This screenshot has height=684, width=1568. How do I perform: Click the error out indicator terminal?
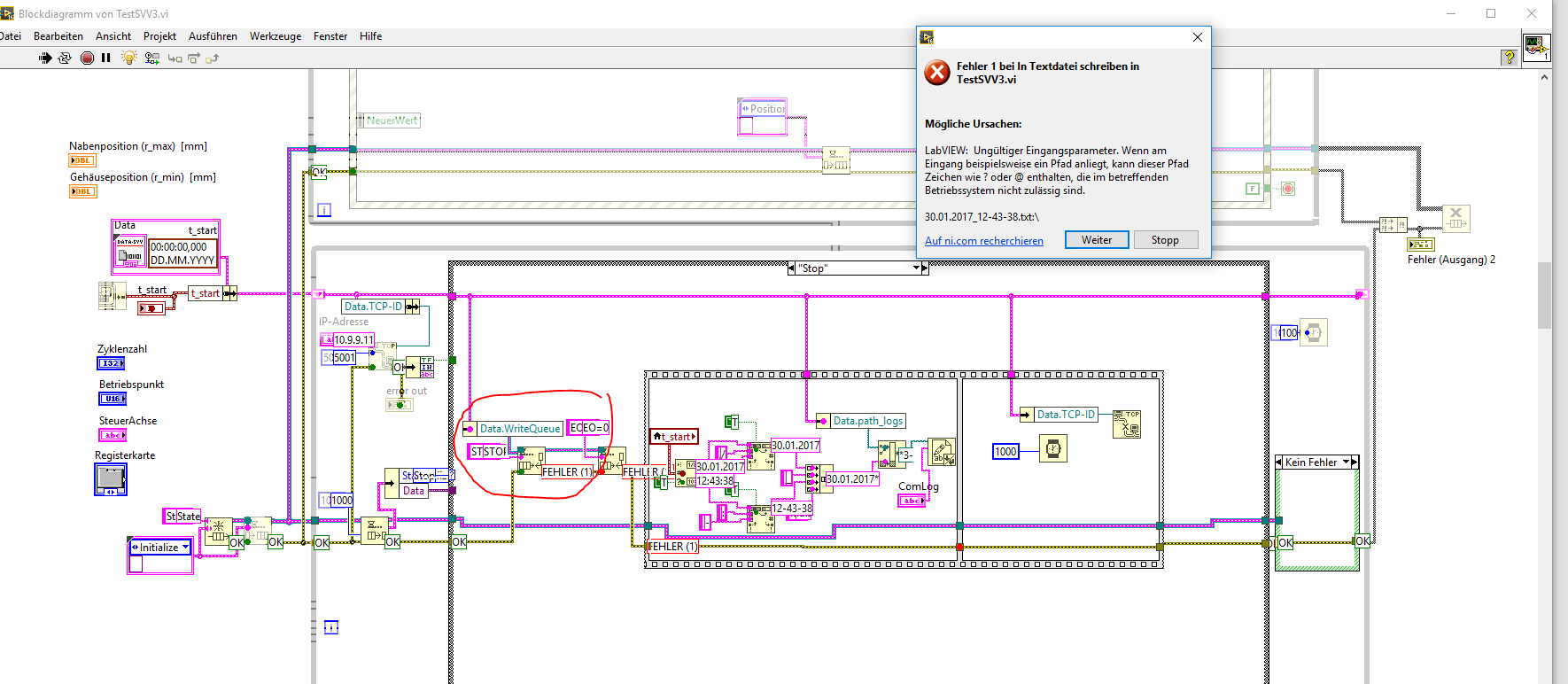pos(400,405)
